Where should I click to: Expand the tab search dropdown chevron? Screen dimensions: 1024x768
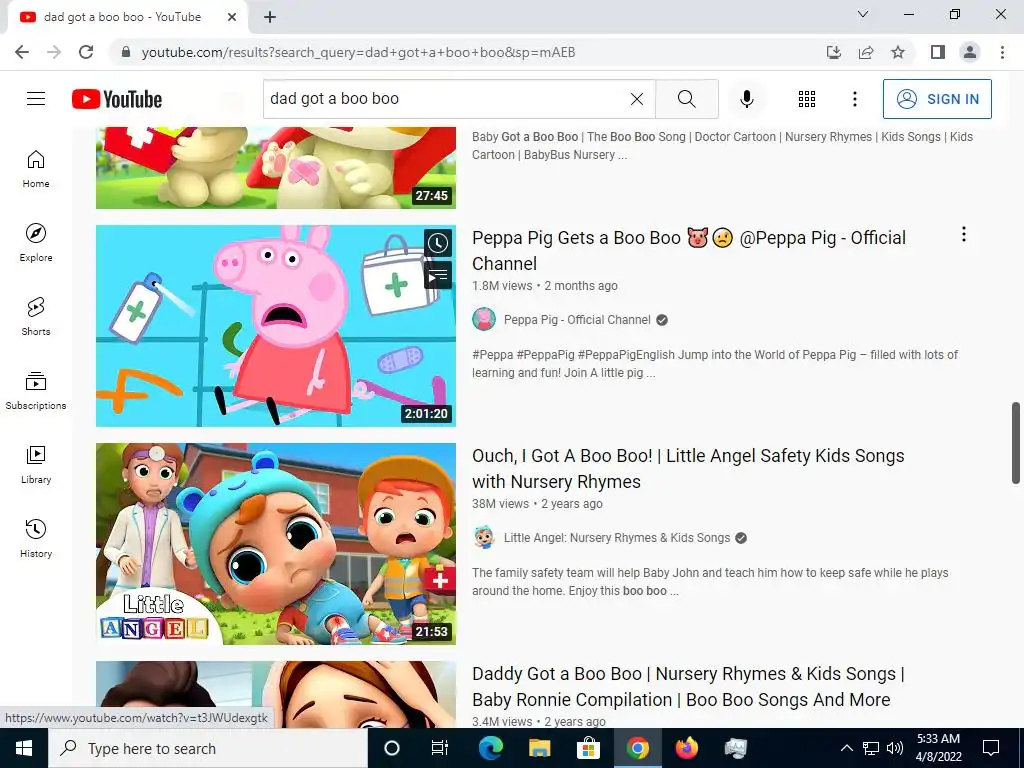863,14
